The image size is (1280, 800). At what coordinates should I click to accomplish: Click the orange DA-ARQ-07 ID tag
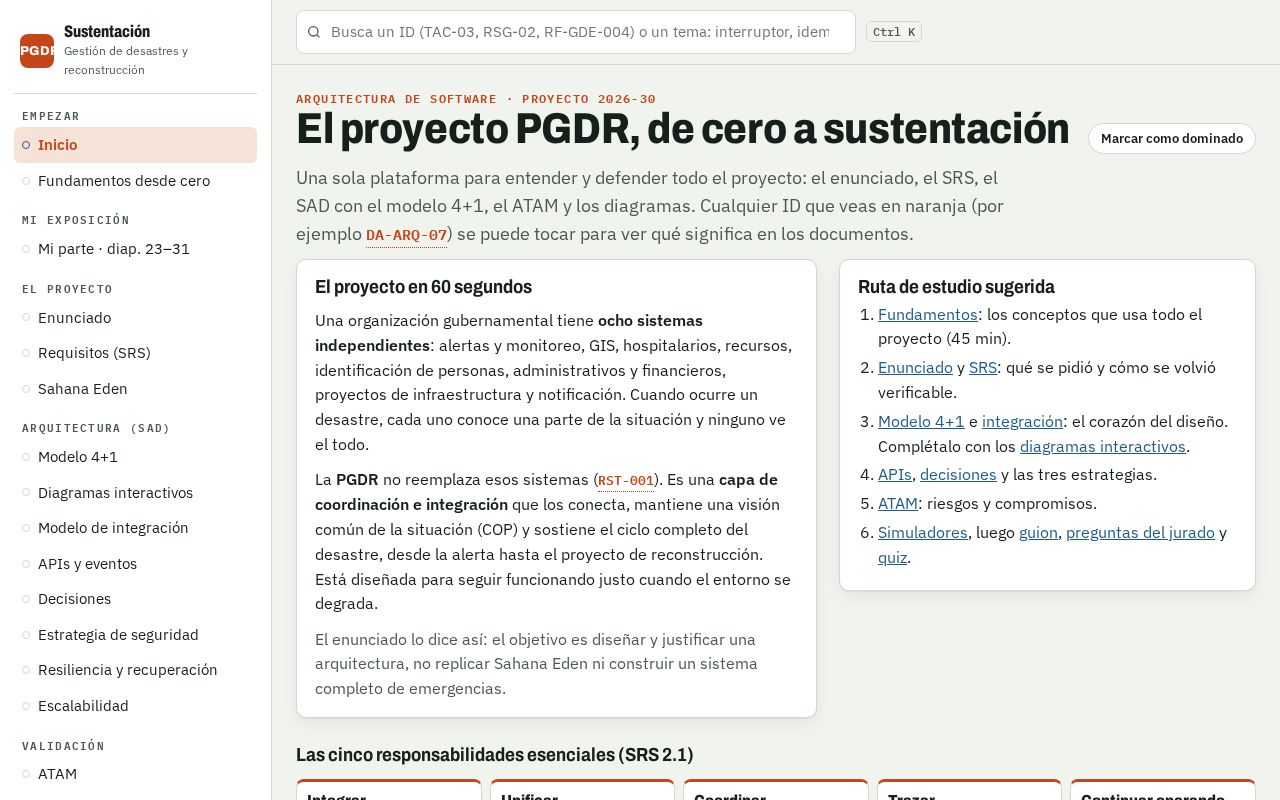point(406,235)
